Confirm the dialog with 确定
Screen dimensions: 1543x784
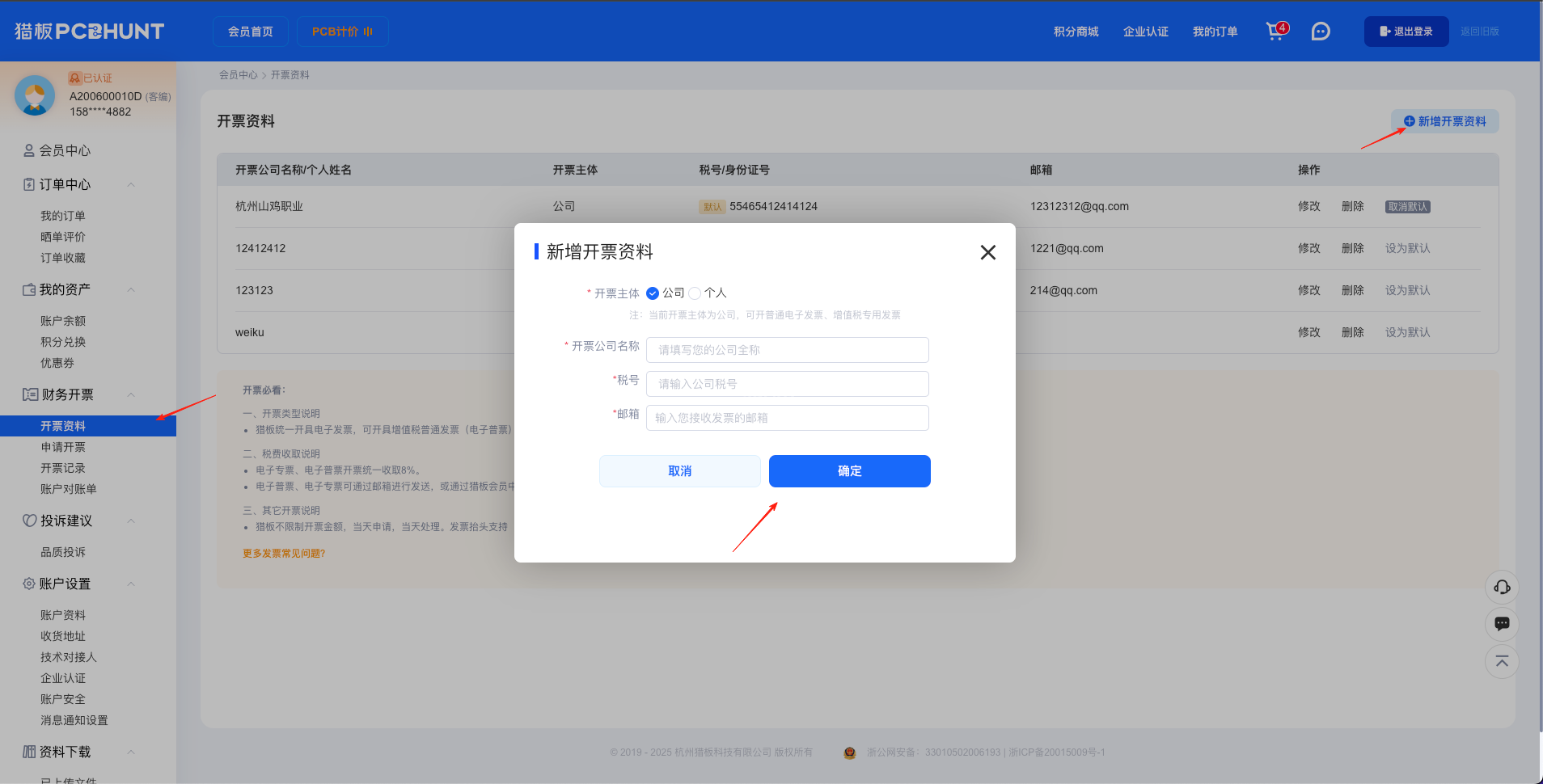pyautogui.click(x=849, y=471)
